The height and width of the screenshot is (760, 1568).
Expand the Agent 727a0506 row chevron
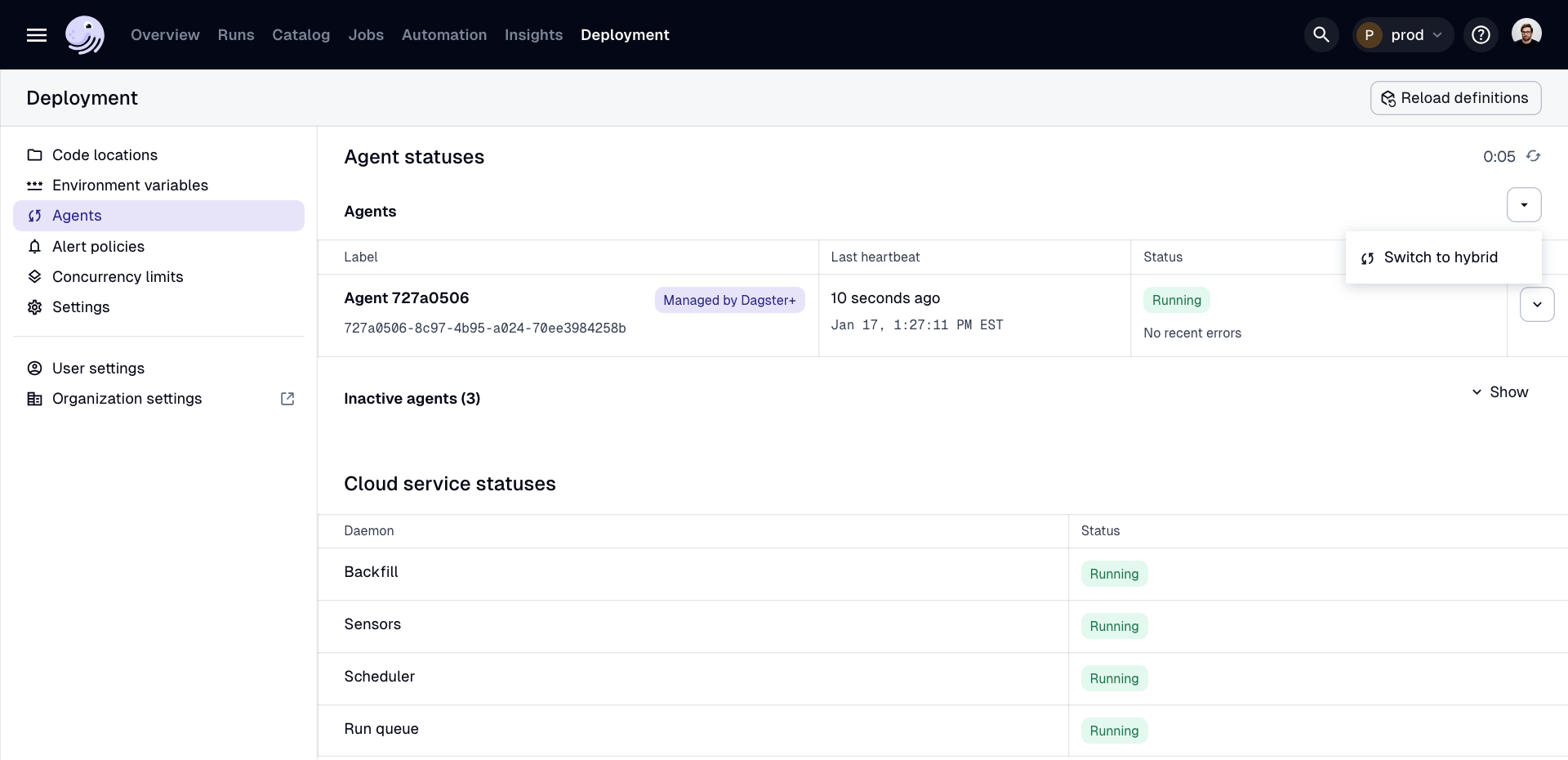pos(1536,305)
